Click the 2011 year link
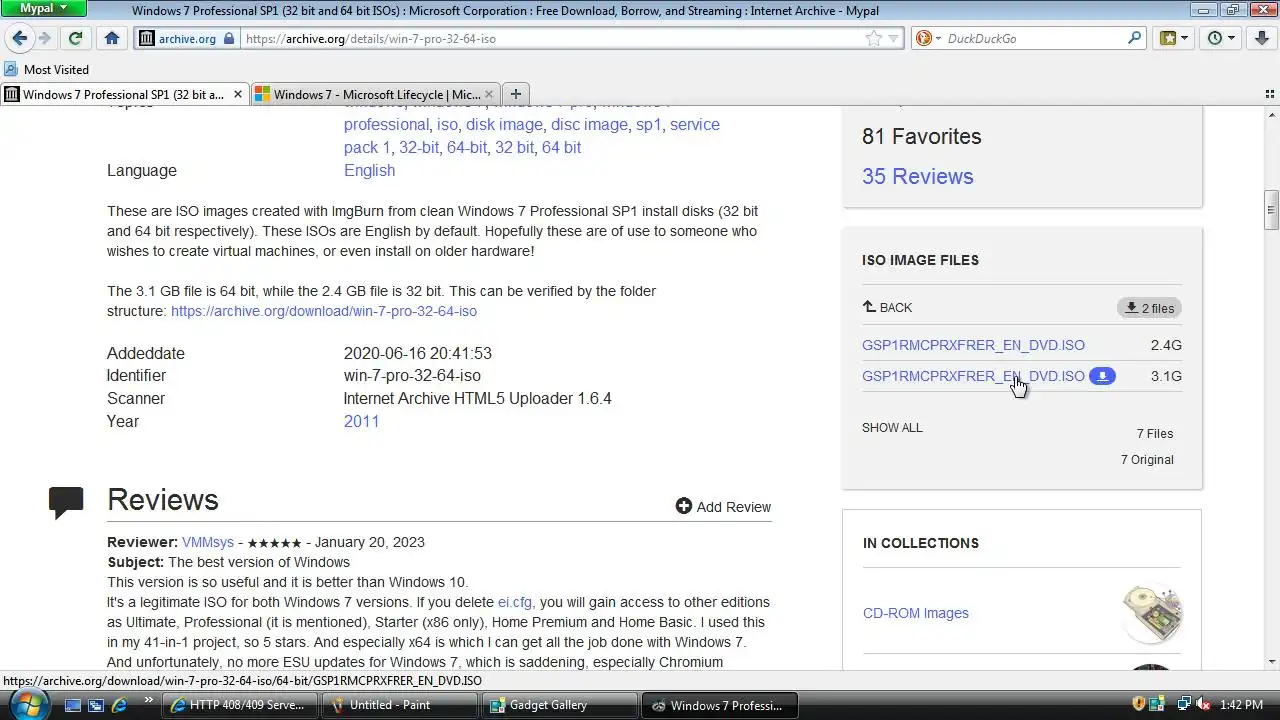The width and height of the screenshot is (1280, 720). (361, 421)
